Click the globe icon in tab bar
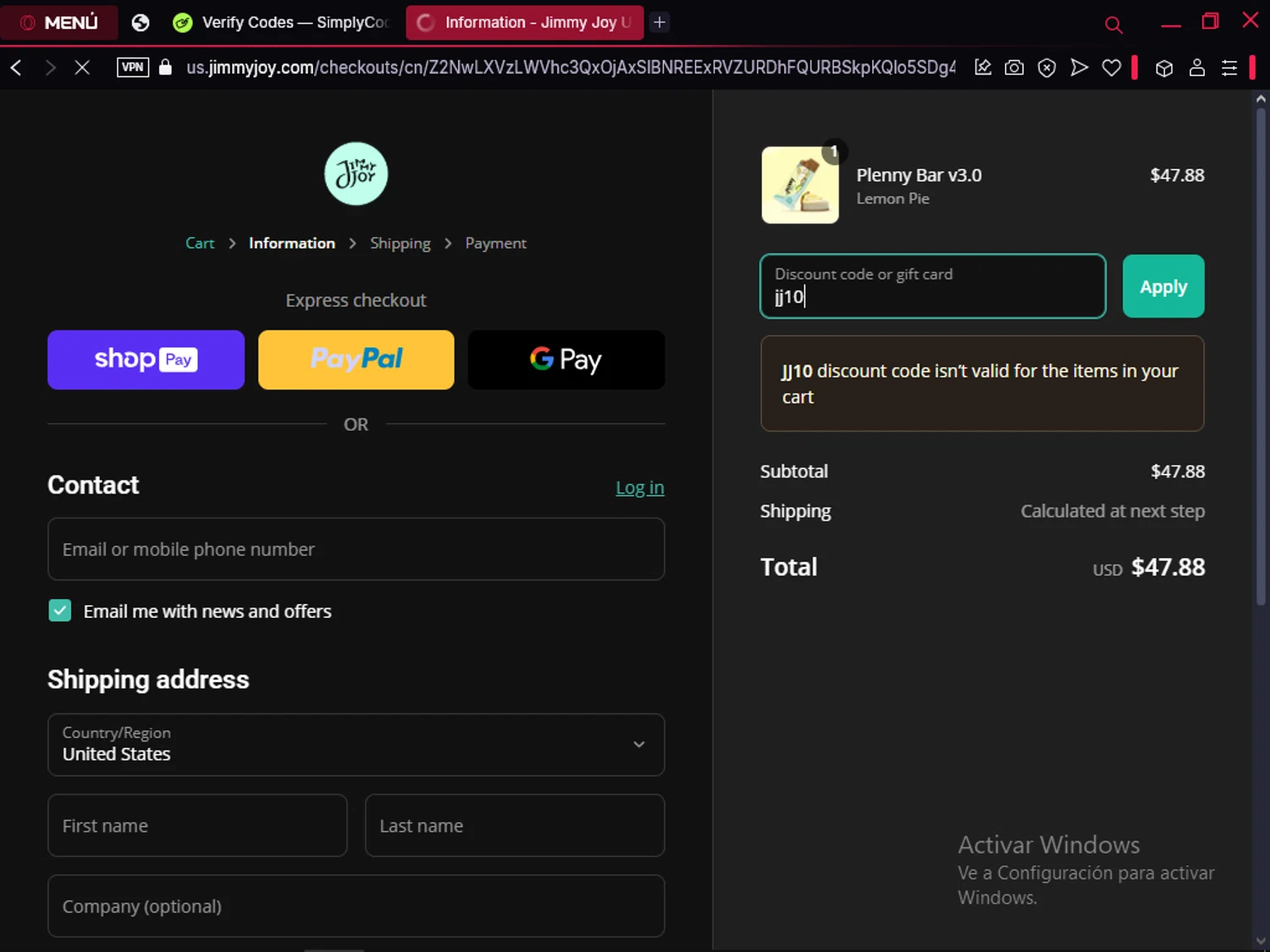The height and width of the screenshot is (952, 1270). coord(141,23)
